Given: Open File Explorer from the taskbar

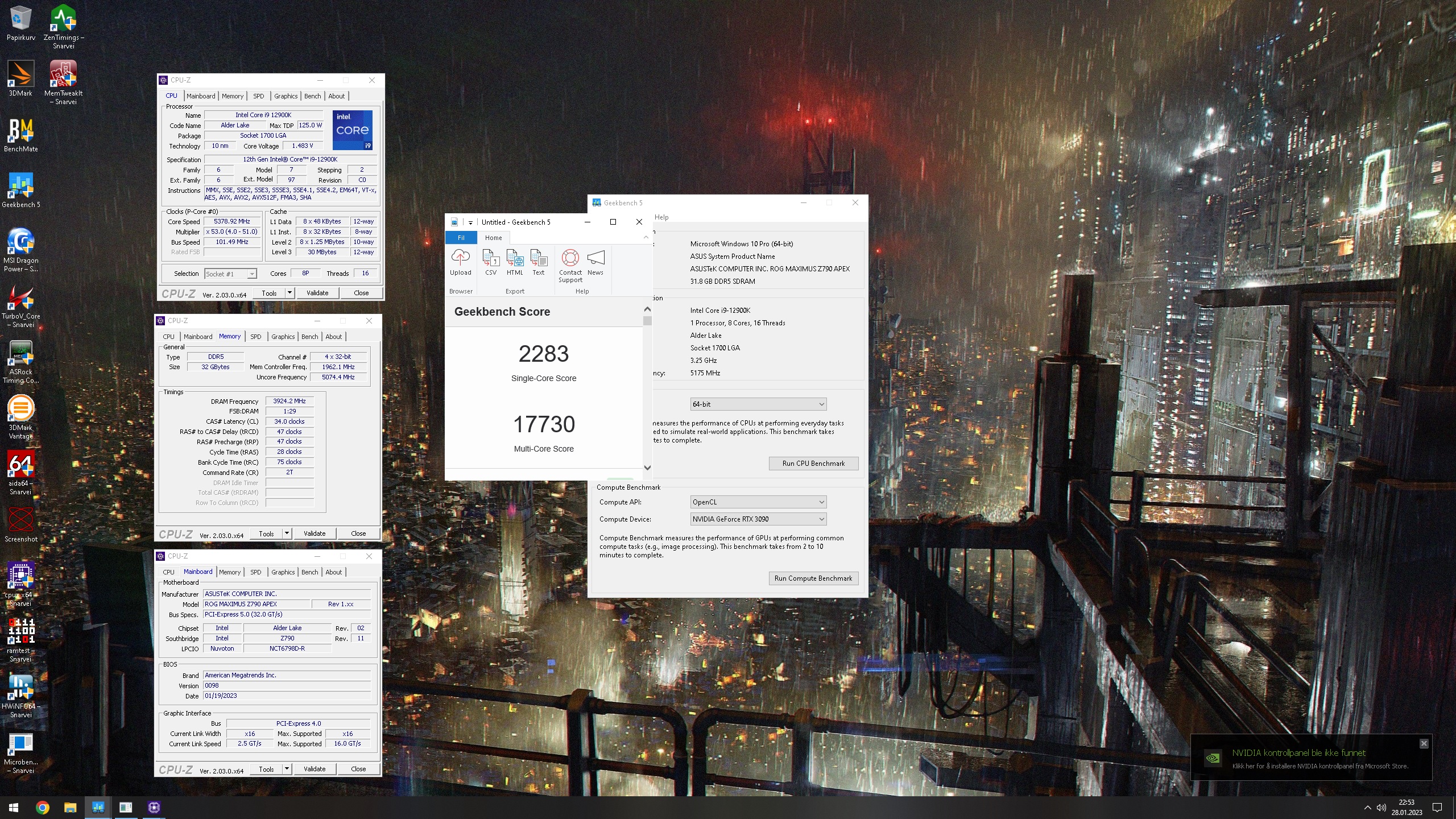Looking at the screenshot, I should tap(70, 807).
